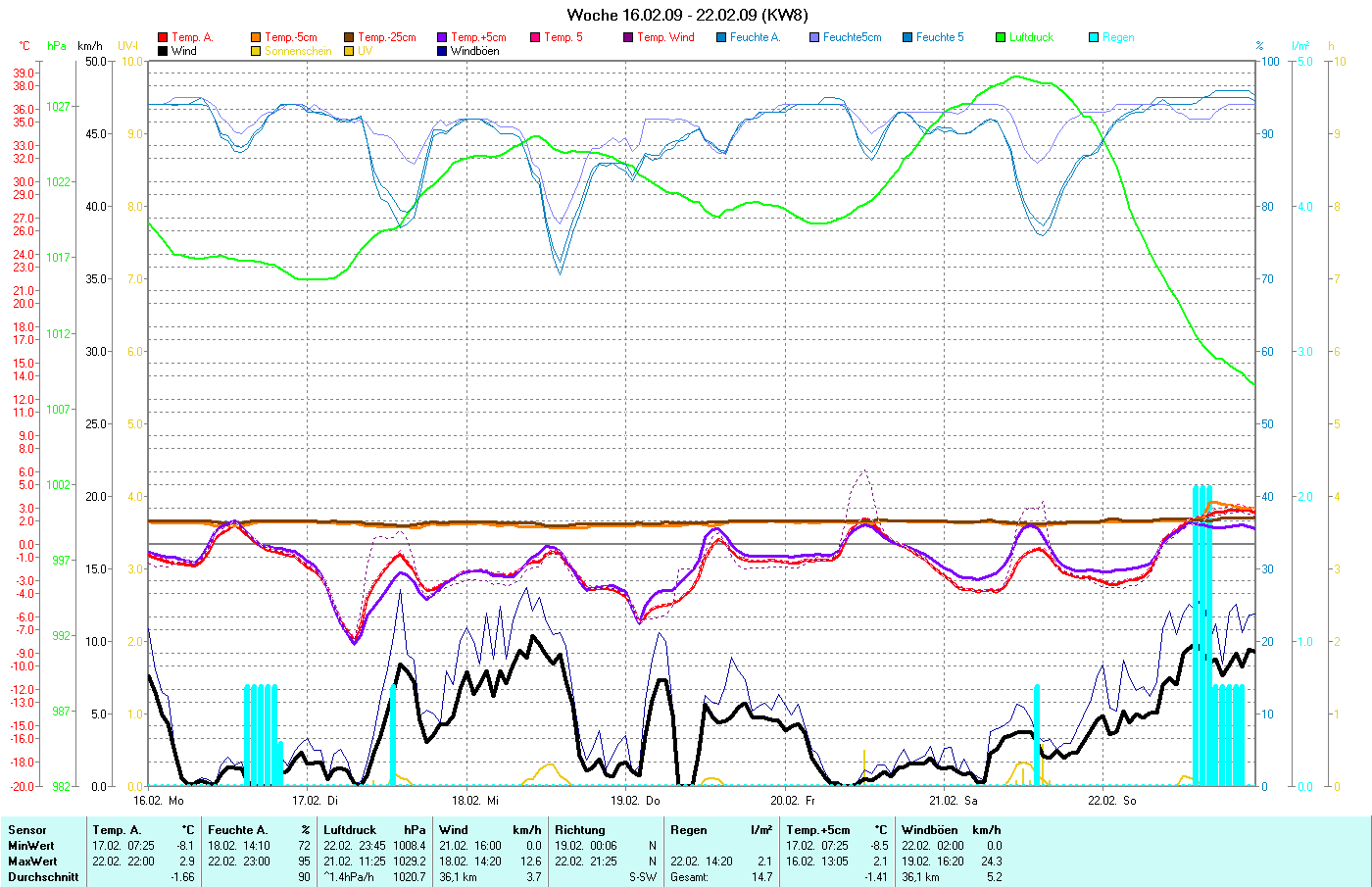The width and height of the screenshot is (1372, 887).
Task: Select the Temp.+5cm legend label
Action: coord(478,37)
